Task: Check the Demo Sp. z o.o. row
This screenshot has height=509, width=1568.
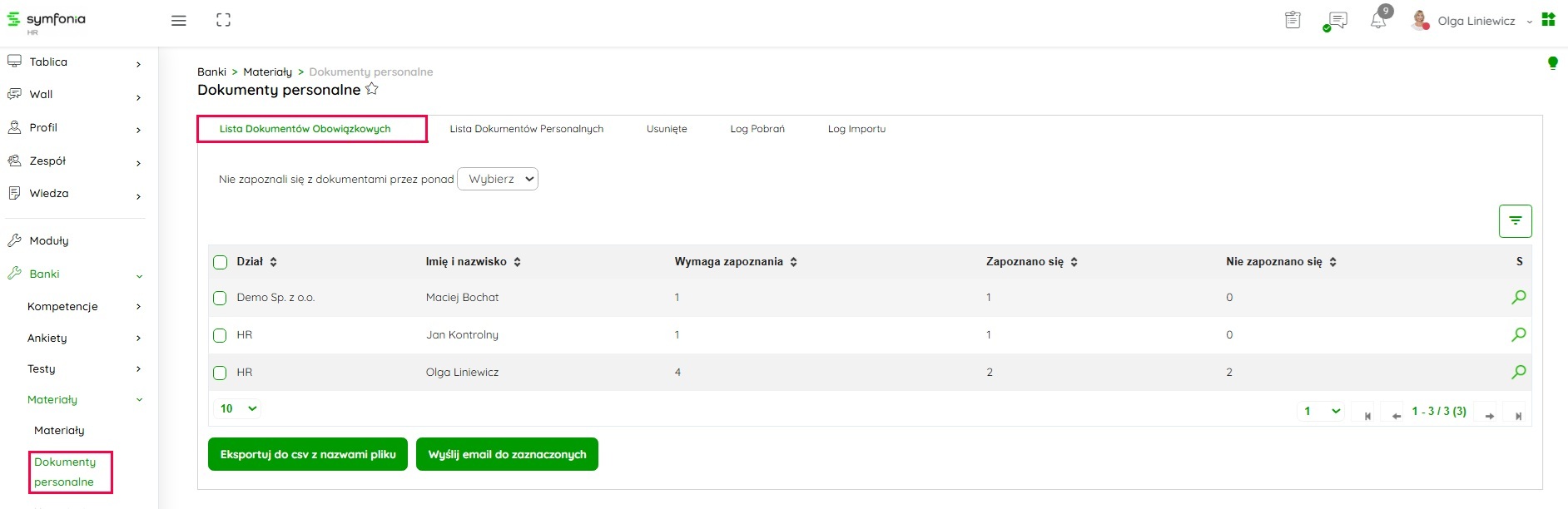Action: pos(220,298)
